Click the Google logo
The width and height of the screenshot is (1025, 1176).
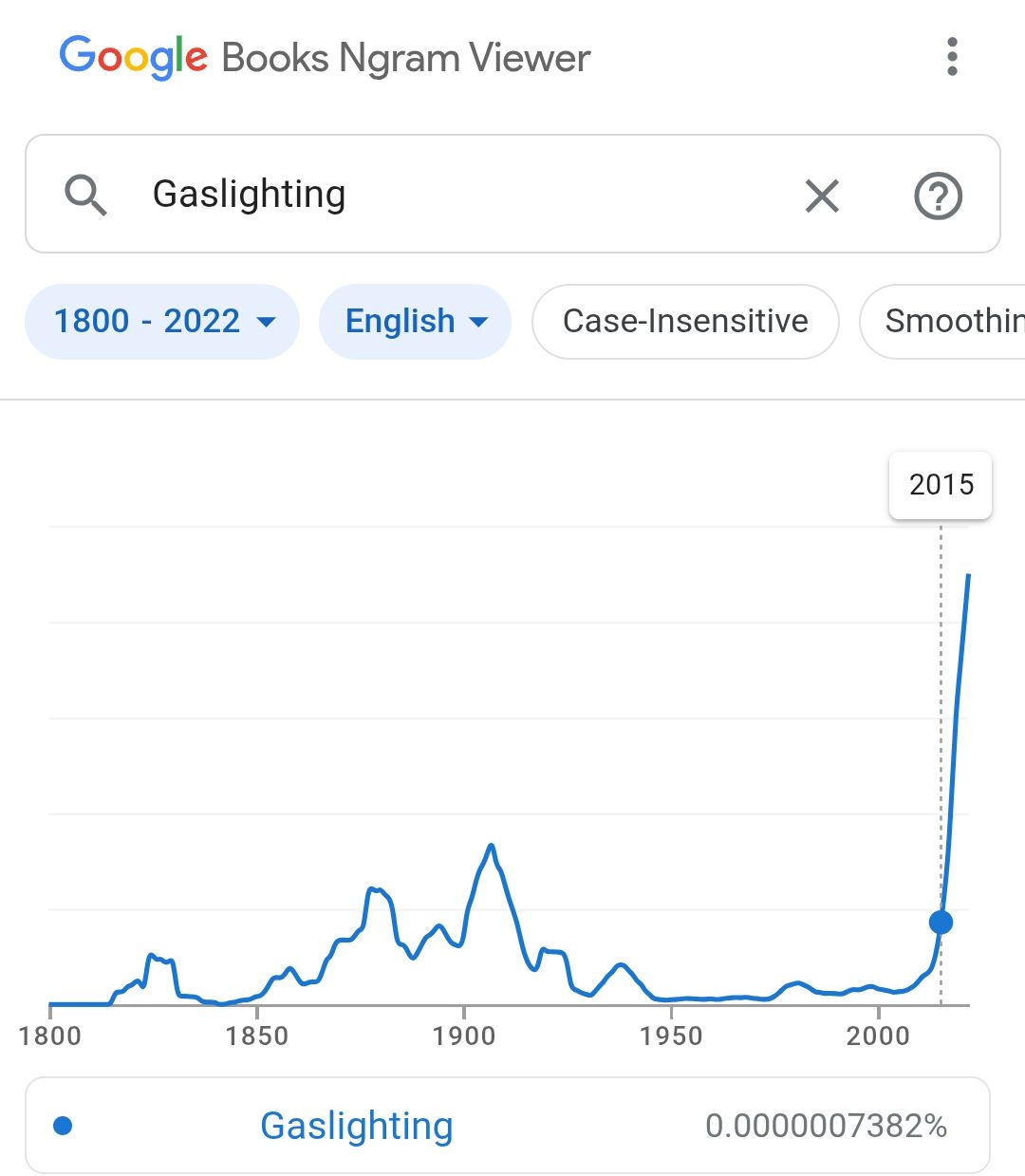point(133,57)
